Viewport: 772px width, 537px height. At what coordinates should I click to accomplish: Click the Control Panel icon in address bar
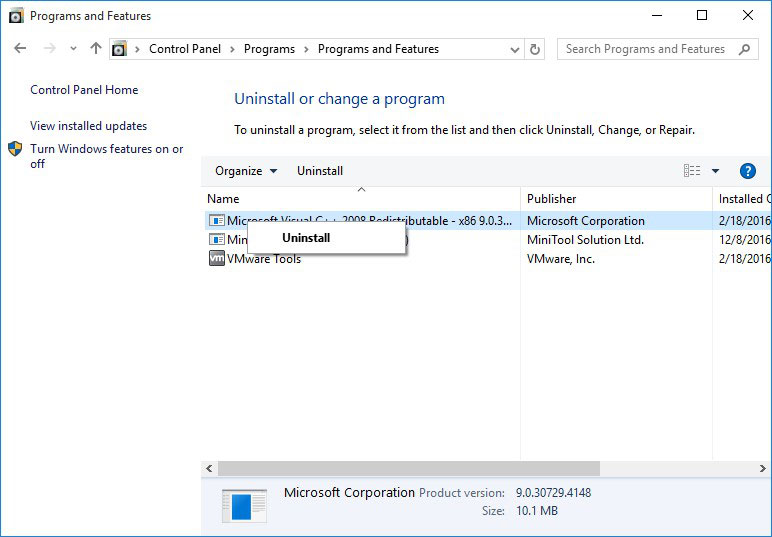click(119, 49)
